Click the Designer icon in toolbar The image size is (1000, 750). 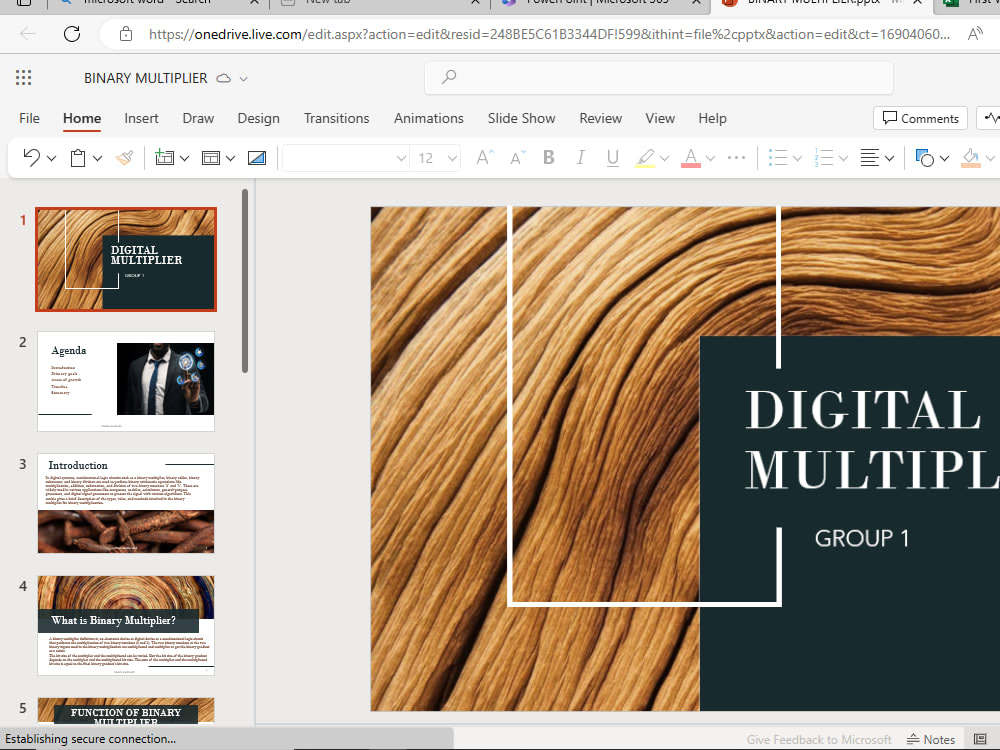point(256,158)
